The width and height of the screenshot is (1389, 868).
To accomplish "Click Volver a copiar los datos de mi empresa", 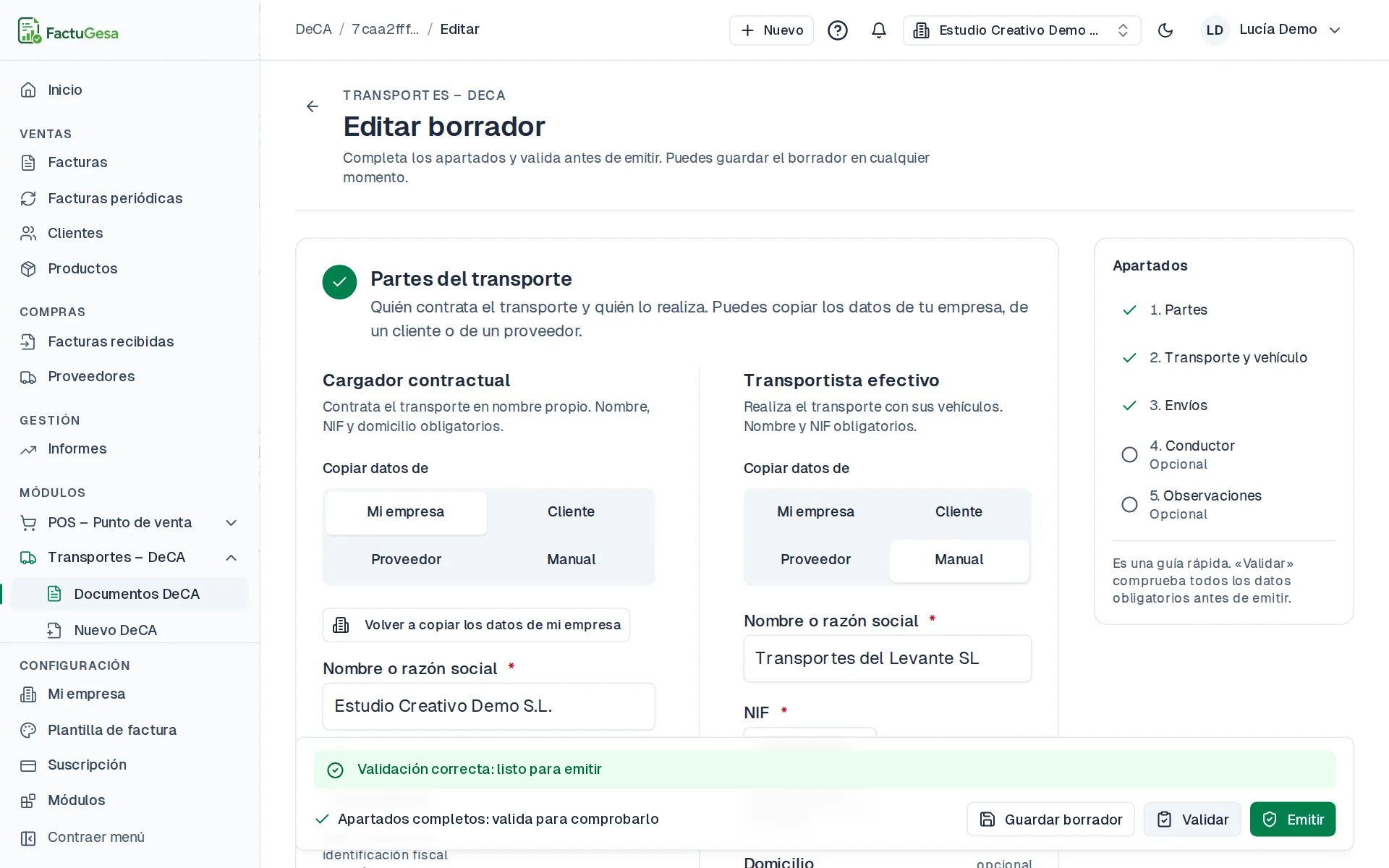I will tap(476, 625).
